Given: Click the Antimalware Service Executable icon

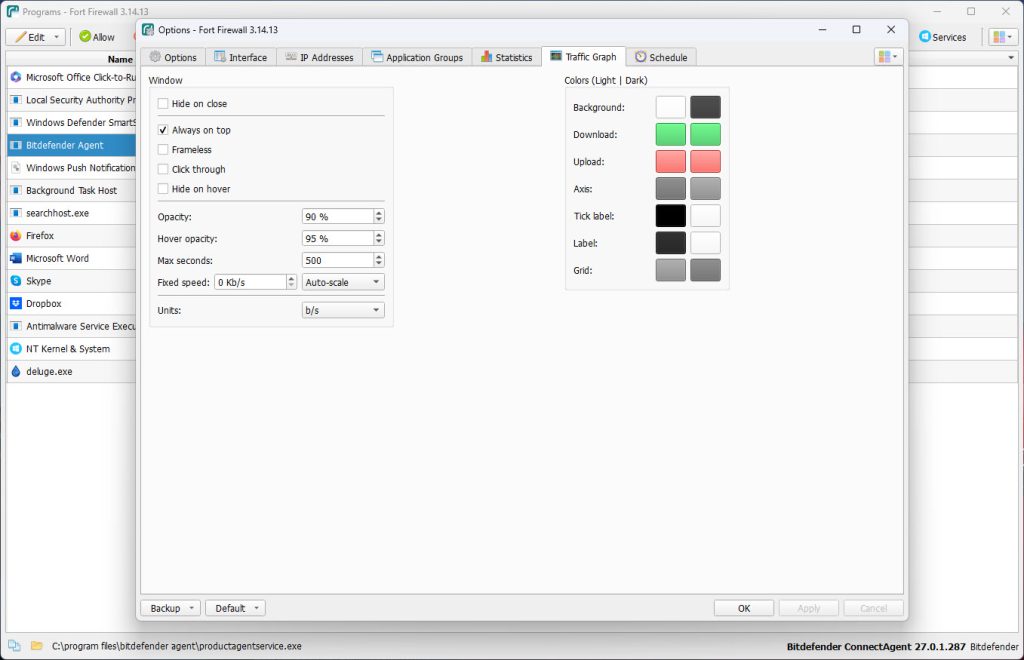Looking at the screenshot, I should pyautogui.click(x=16, y=326).
